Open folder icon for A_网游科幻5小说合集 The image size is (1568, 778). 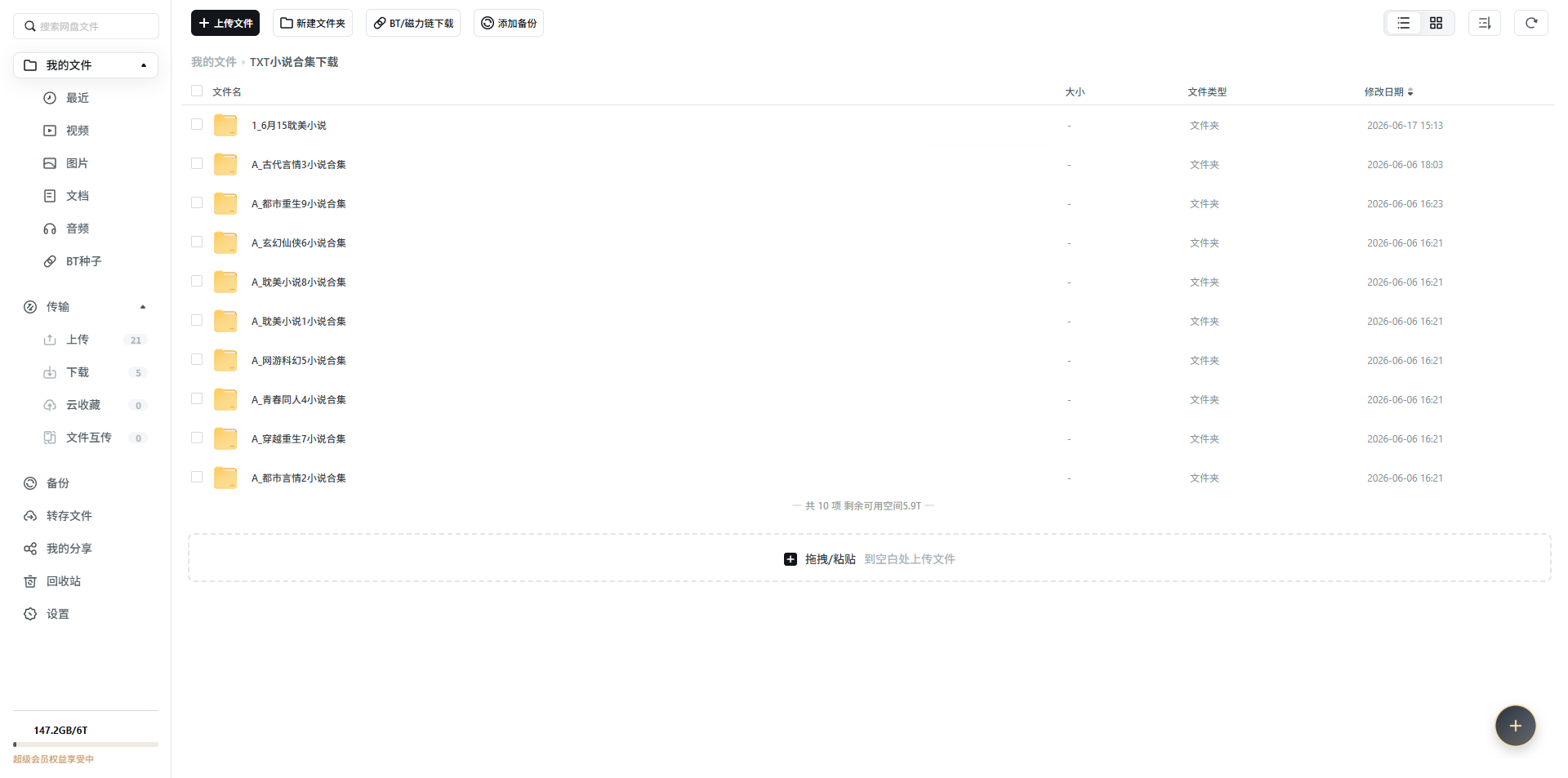[x=225, y=360]
